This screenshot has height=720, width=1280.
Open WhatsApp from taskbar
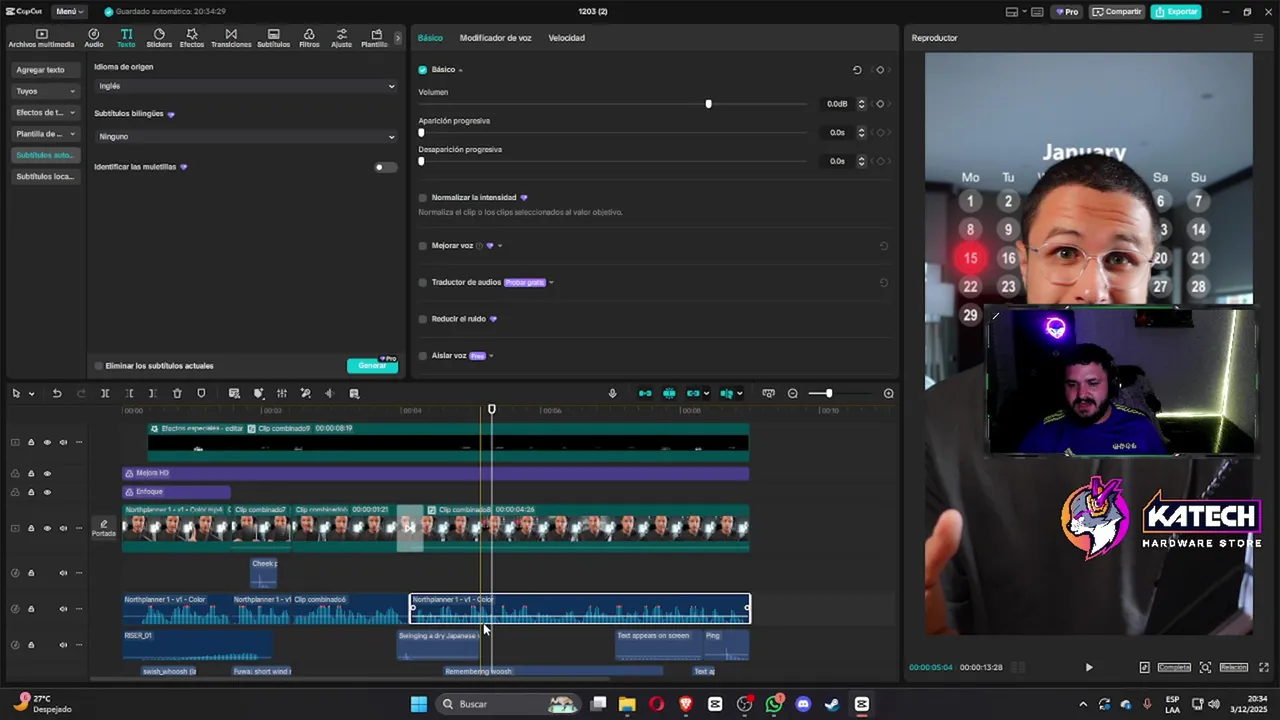coord(774,704)
